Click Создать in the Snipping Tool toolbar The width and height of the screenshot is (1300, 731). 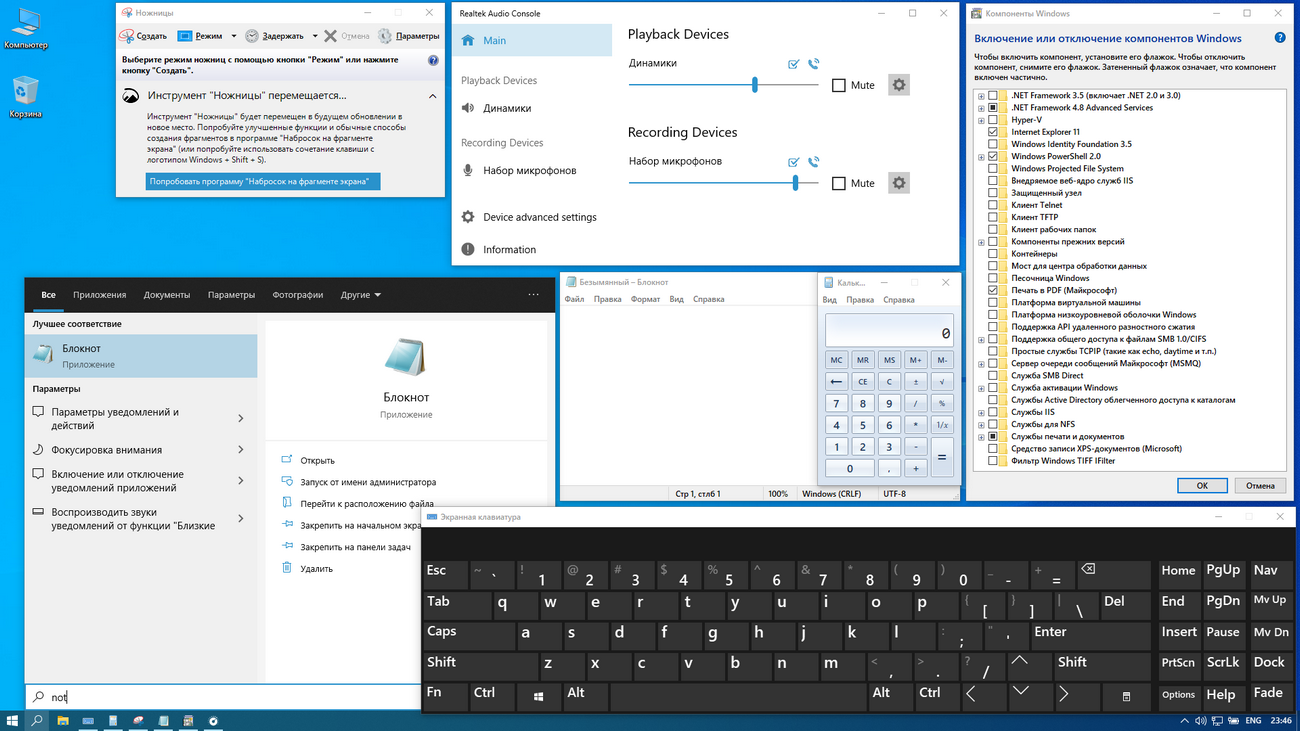point(143,36)
